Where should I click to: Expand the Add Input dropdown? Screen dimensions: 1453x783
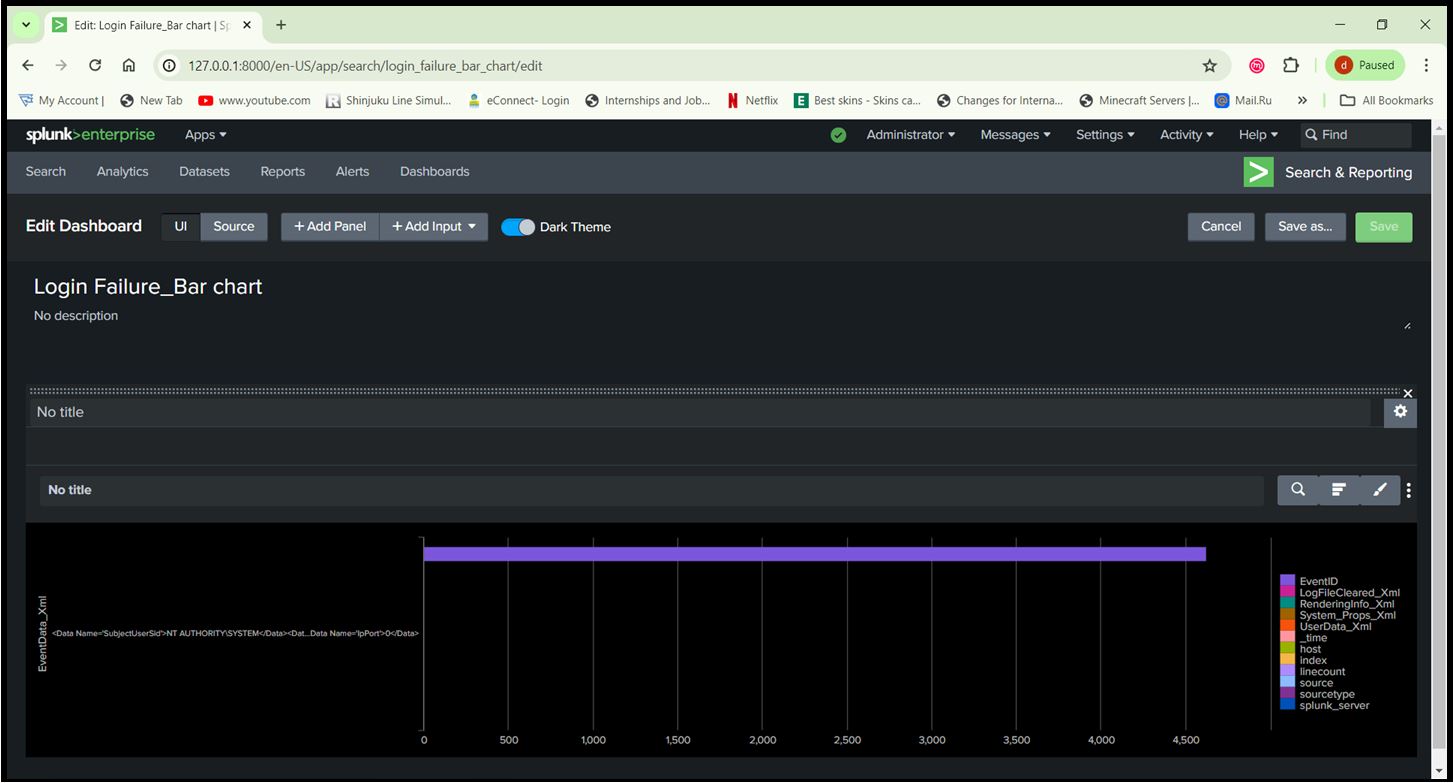click(434, 227)
